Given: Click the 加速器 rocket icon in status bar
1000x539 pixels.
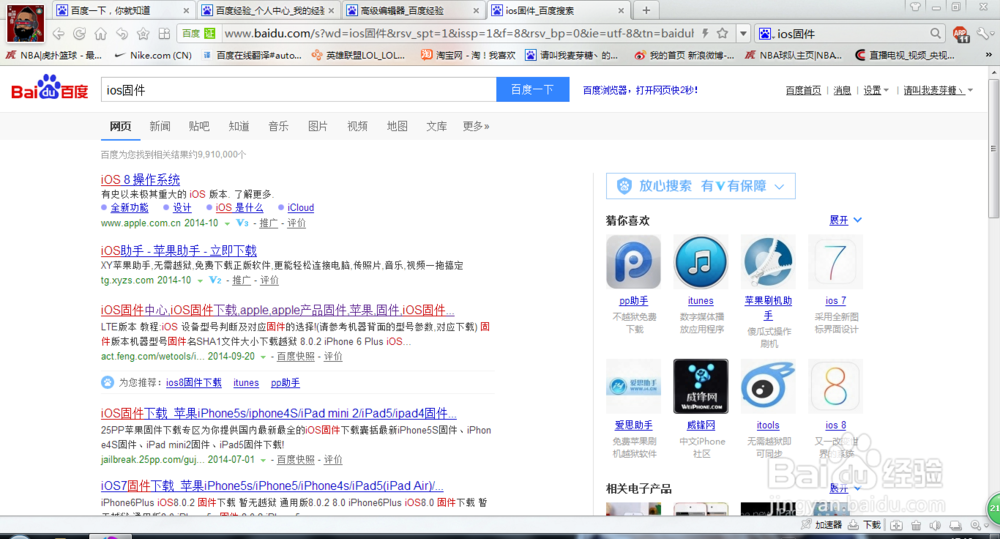Looking at the screenshot, I should 806,524.
